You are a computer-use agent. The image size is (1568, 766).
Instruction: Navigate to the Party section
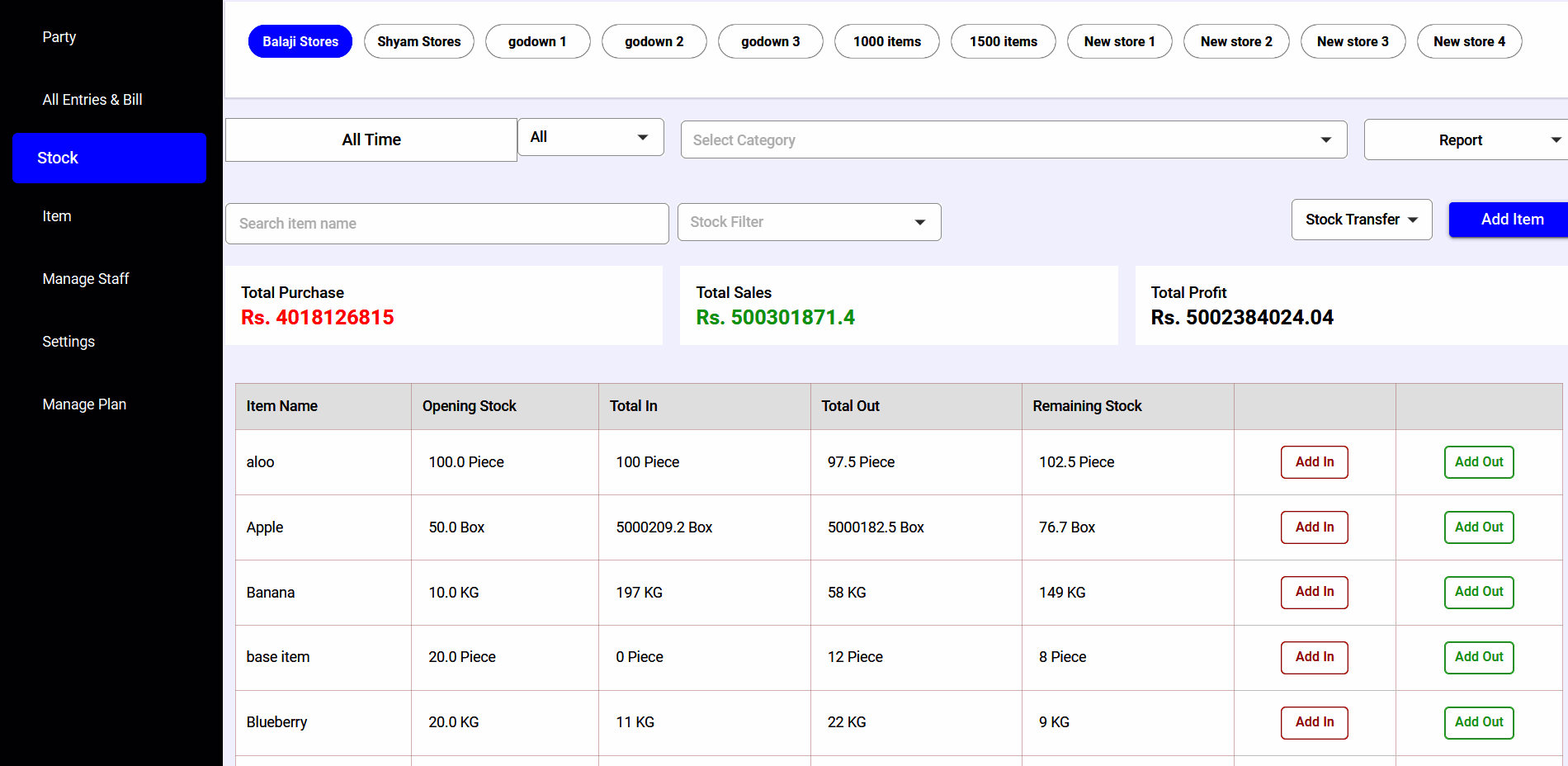click(x=59, y=37)
